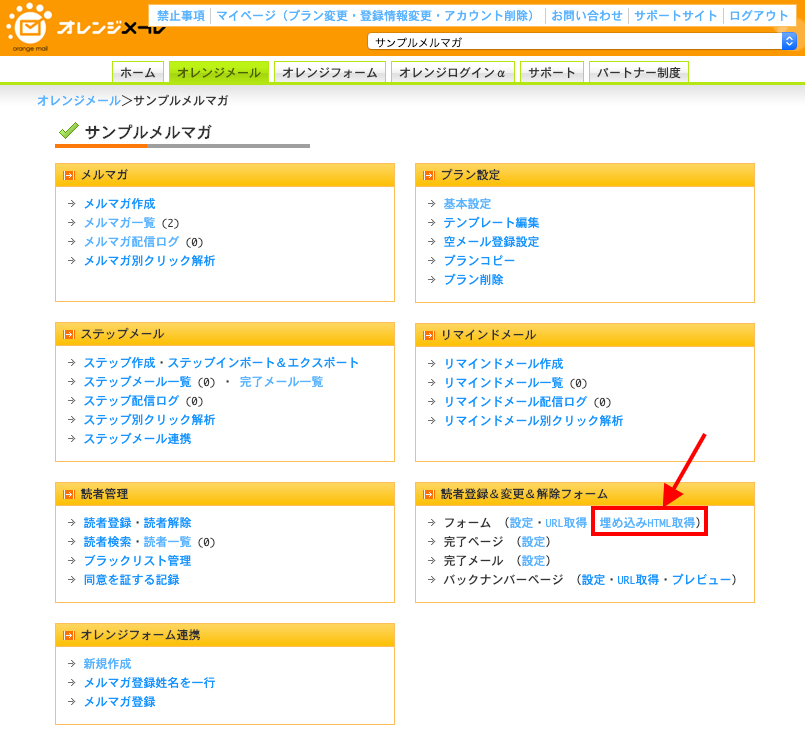This screenshot has height=743, width=805.
Task: Click the メルマガ panel header icon
Action: (x=69, y=176)
